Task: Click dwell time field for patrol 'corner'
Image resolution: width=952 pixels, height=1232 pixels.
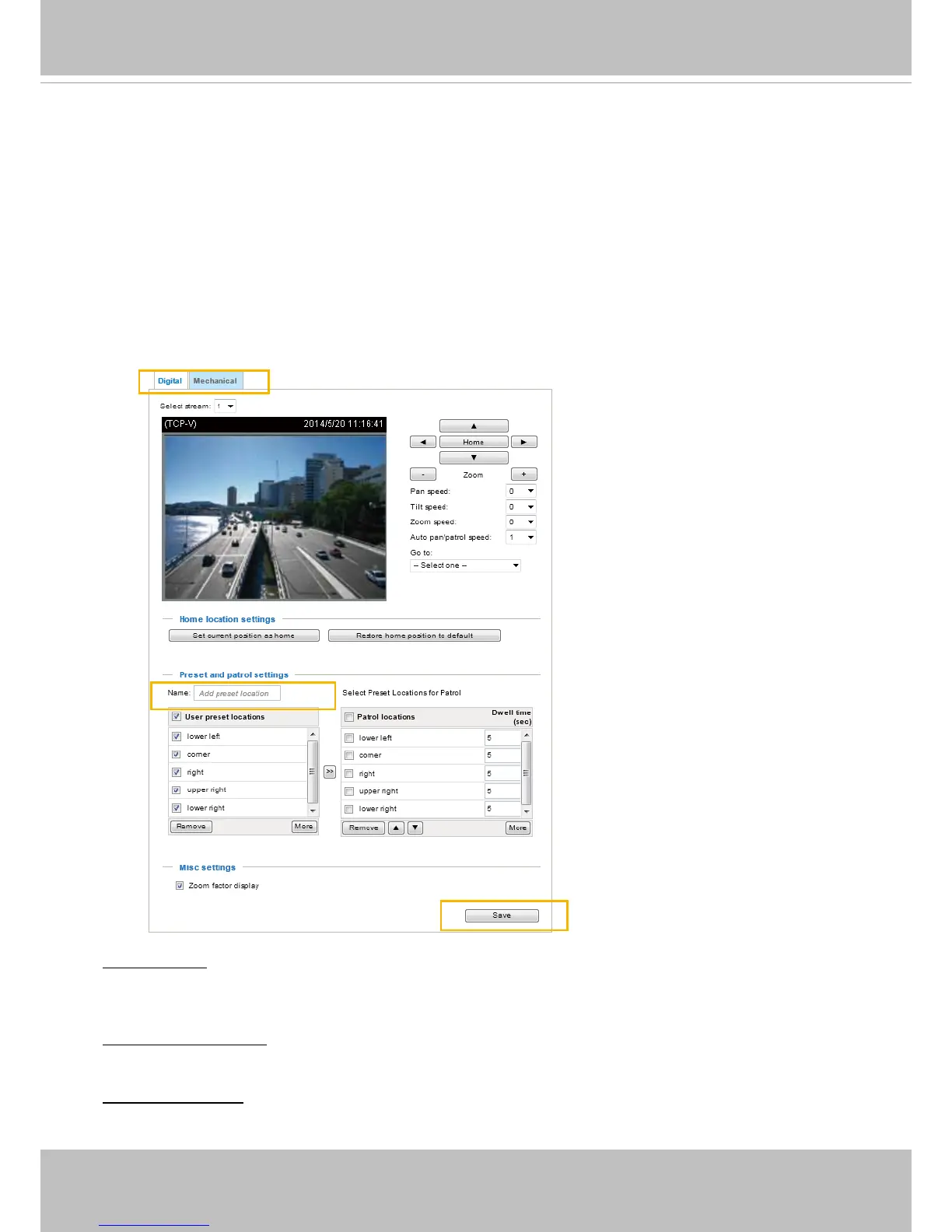Action: coord(502,755)
